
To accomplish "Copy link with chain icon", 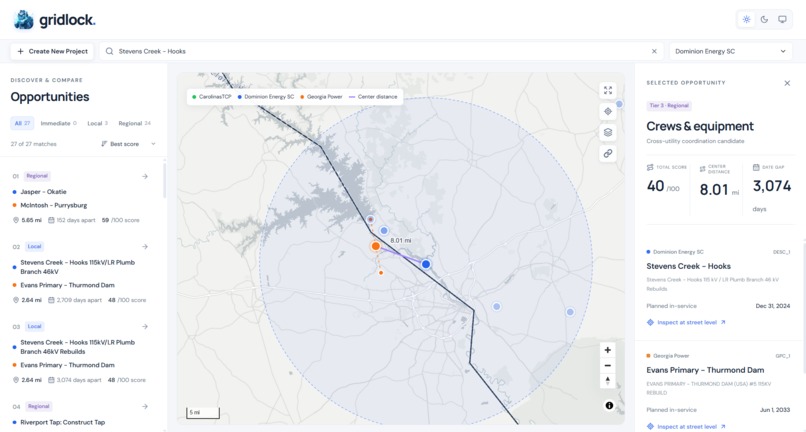I will pyautogui.click(x=608, y=153).
